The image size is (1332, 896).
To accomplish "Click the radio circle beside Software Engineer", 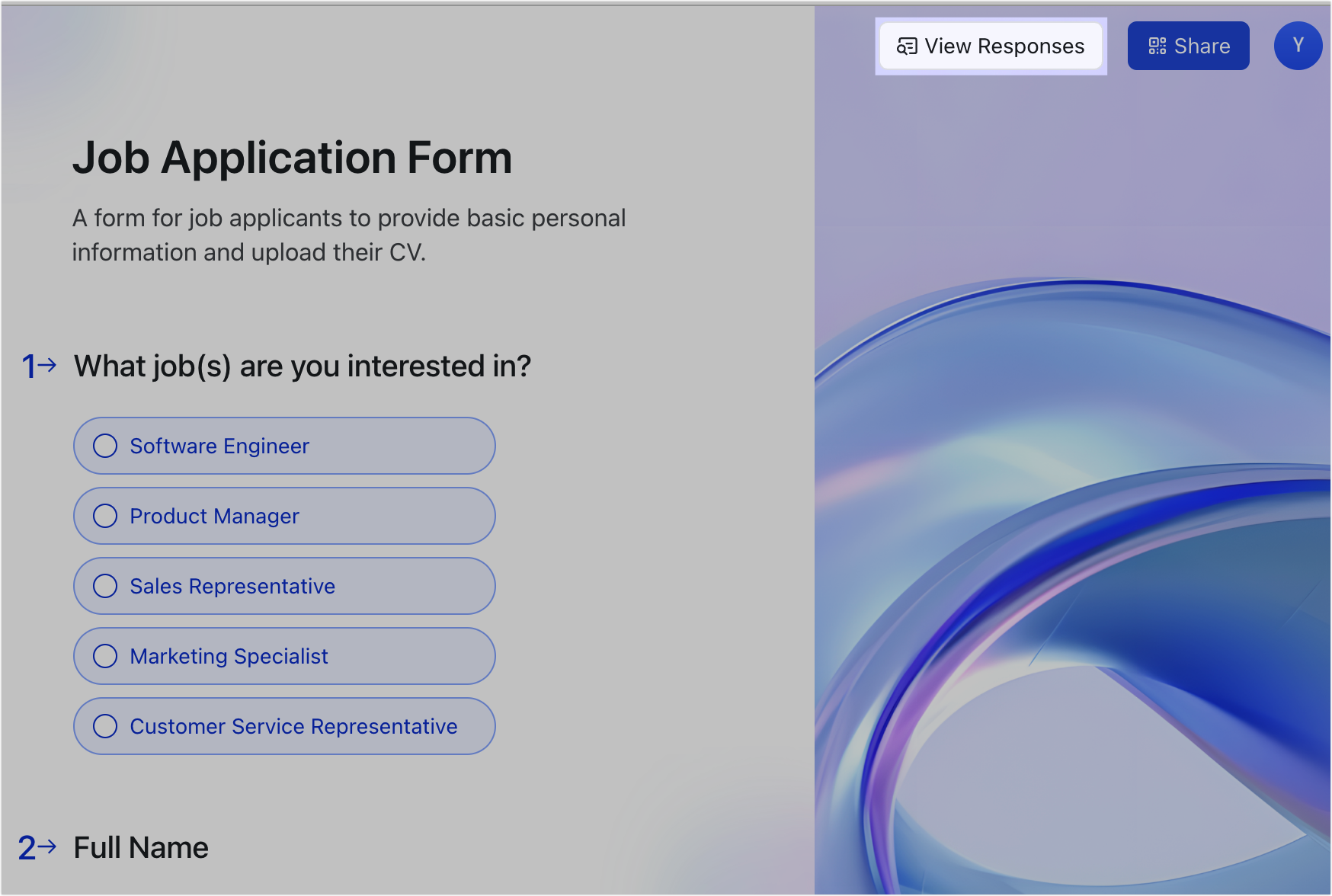I will [105, 446].
